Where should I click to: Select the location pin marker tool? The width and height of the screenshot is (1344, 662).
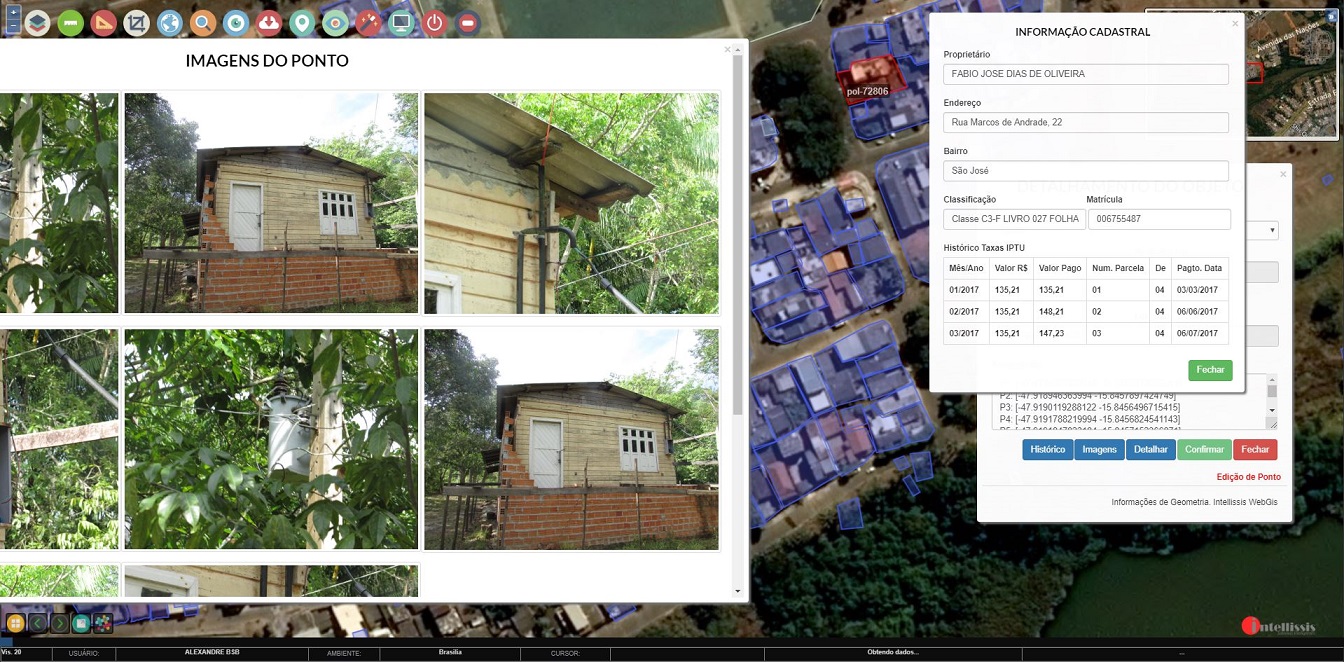tap(302, 22)
